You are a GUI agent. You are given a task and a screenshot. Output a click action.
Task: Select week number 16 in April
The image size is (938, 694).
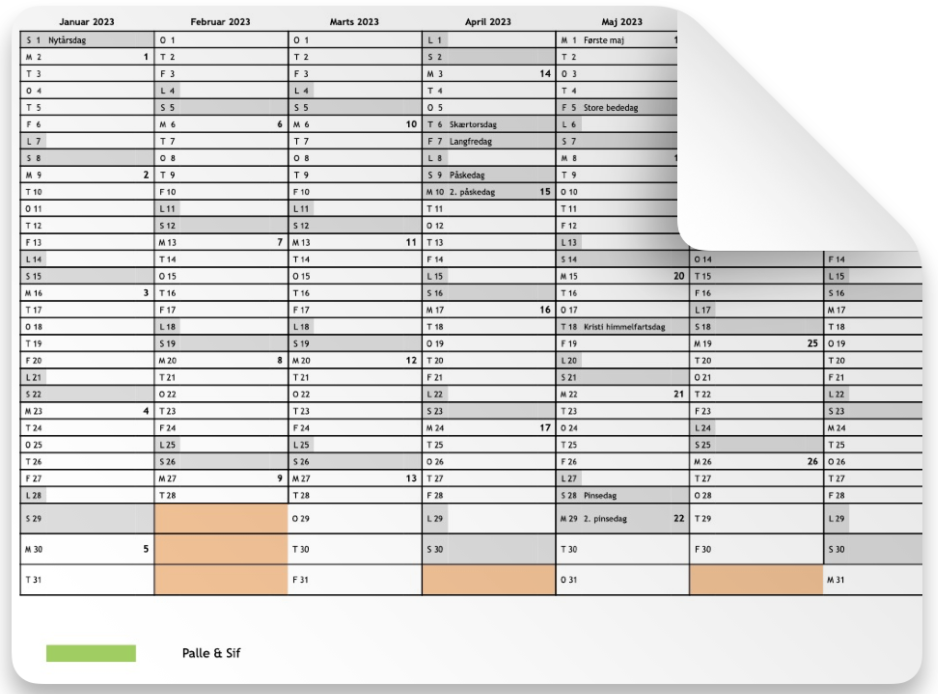[x=545, y=310]
